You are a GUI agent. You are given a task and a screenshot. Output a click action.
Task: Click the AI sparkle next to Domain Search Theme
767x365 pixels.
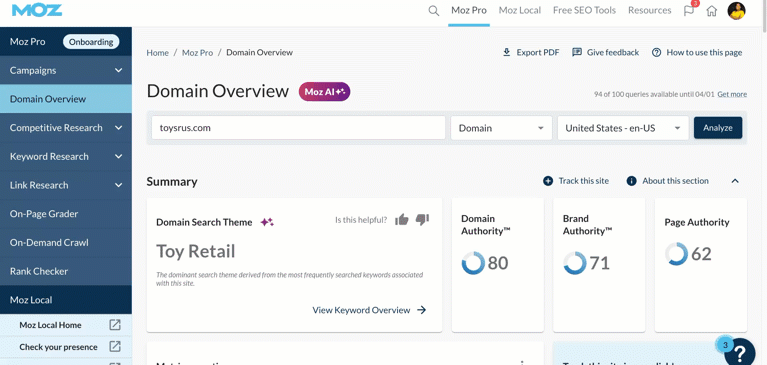tap(267, 222)
